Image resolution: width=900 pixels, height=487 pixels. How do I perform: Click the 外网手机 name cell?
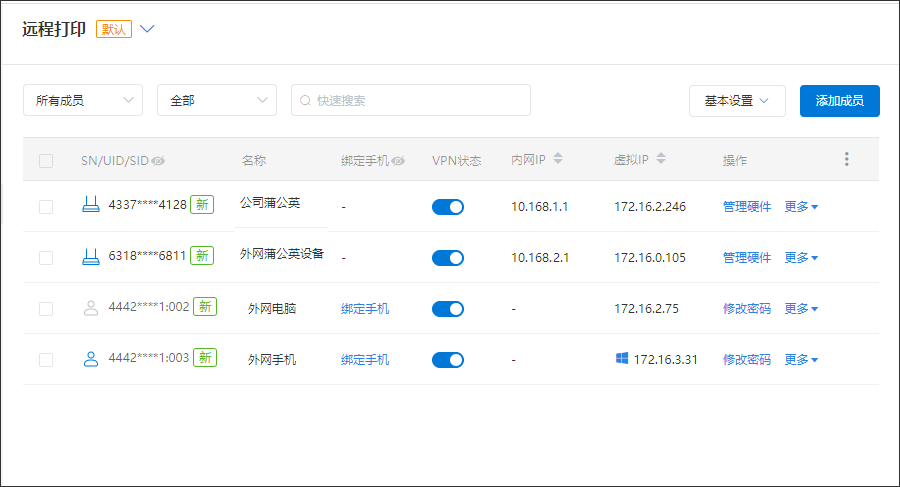tap(272, 360)
